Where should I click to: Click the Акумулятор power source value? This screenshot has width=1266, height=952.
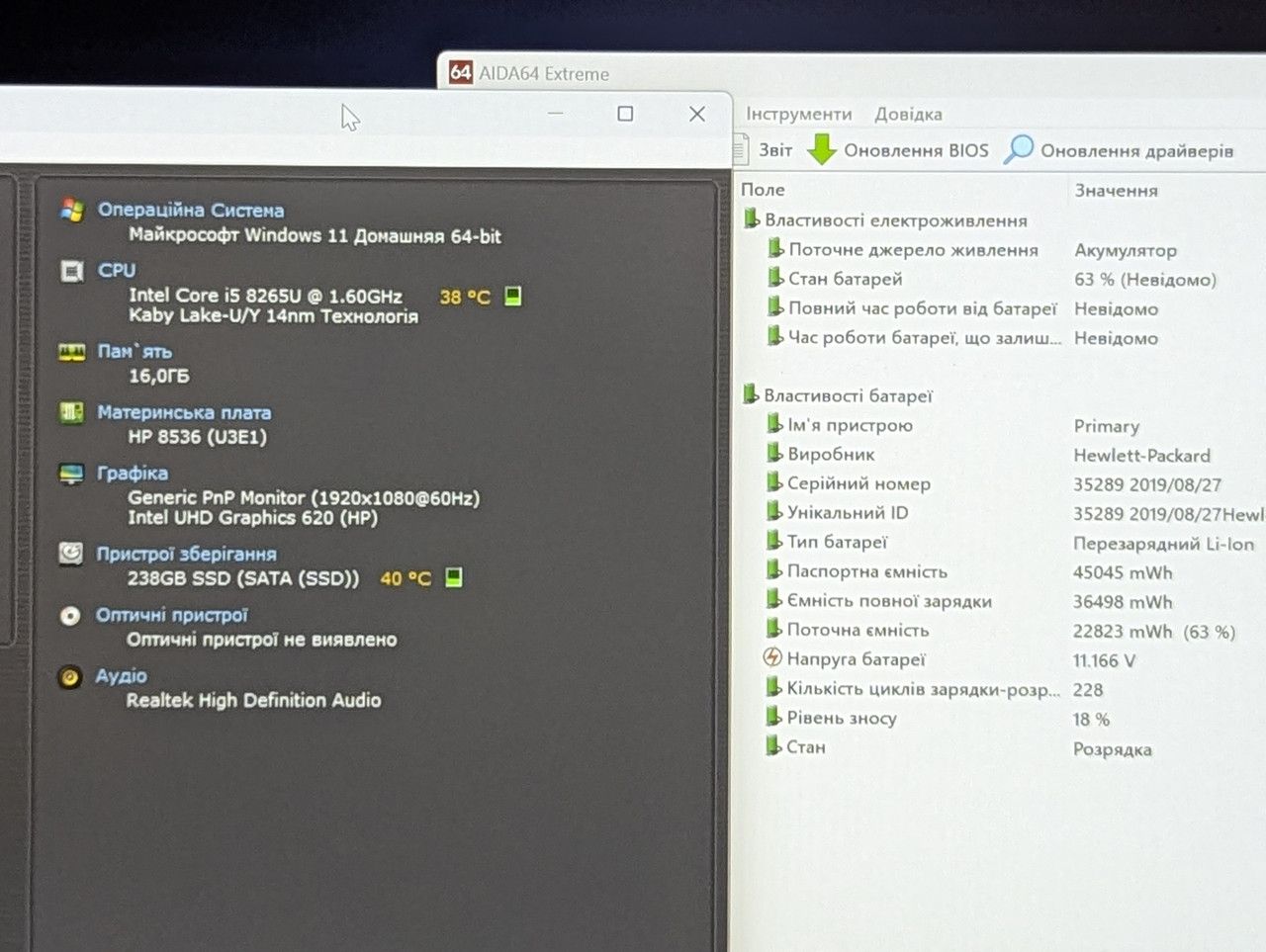click(x=1126, y=250)
